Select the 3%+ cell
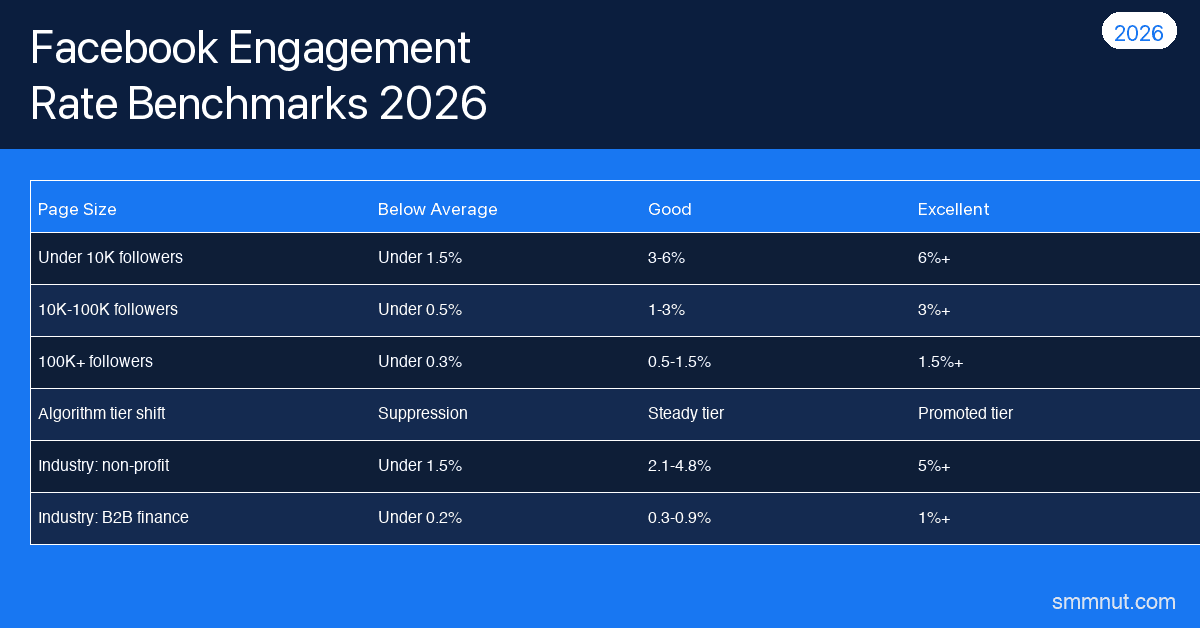The image size is (1200, 628). (934, 309)
